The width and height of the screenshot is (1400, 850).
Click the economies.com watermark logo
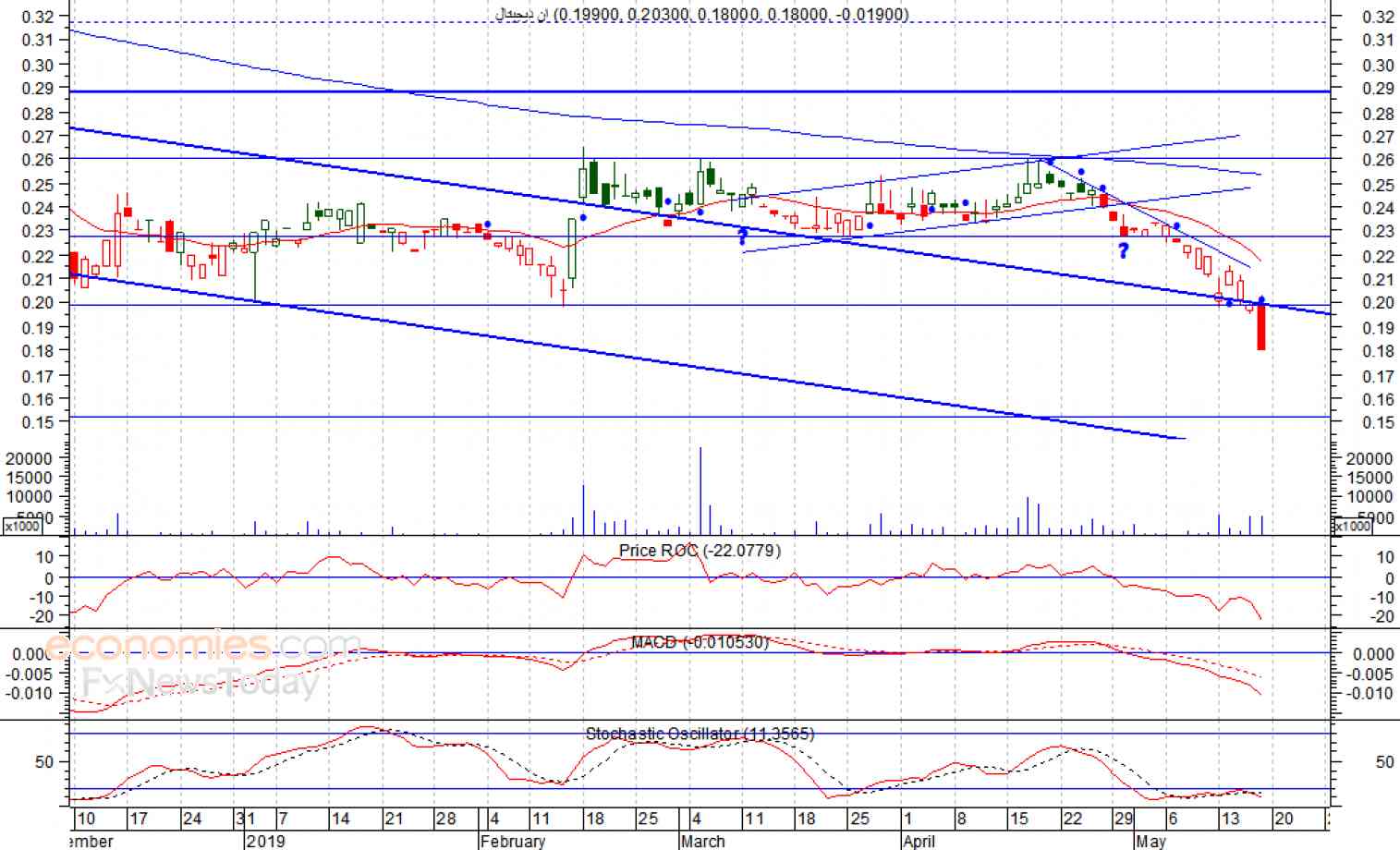pos(203,646)
